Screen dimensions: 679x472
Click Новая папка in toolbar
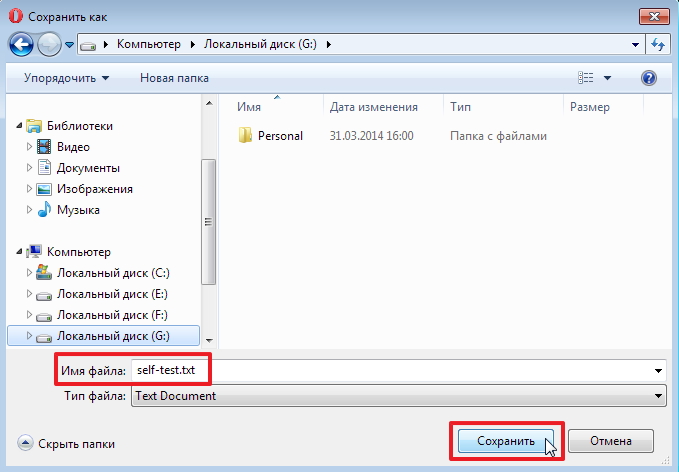(175, 78)
